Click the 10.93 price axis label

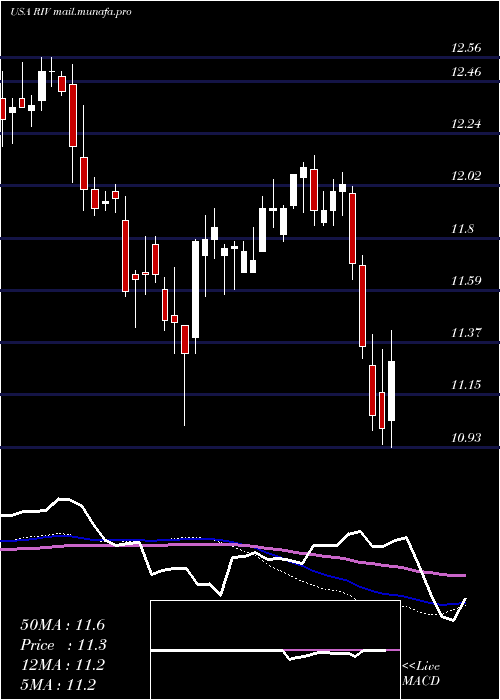466,438
